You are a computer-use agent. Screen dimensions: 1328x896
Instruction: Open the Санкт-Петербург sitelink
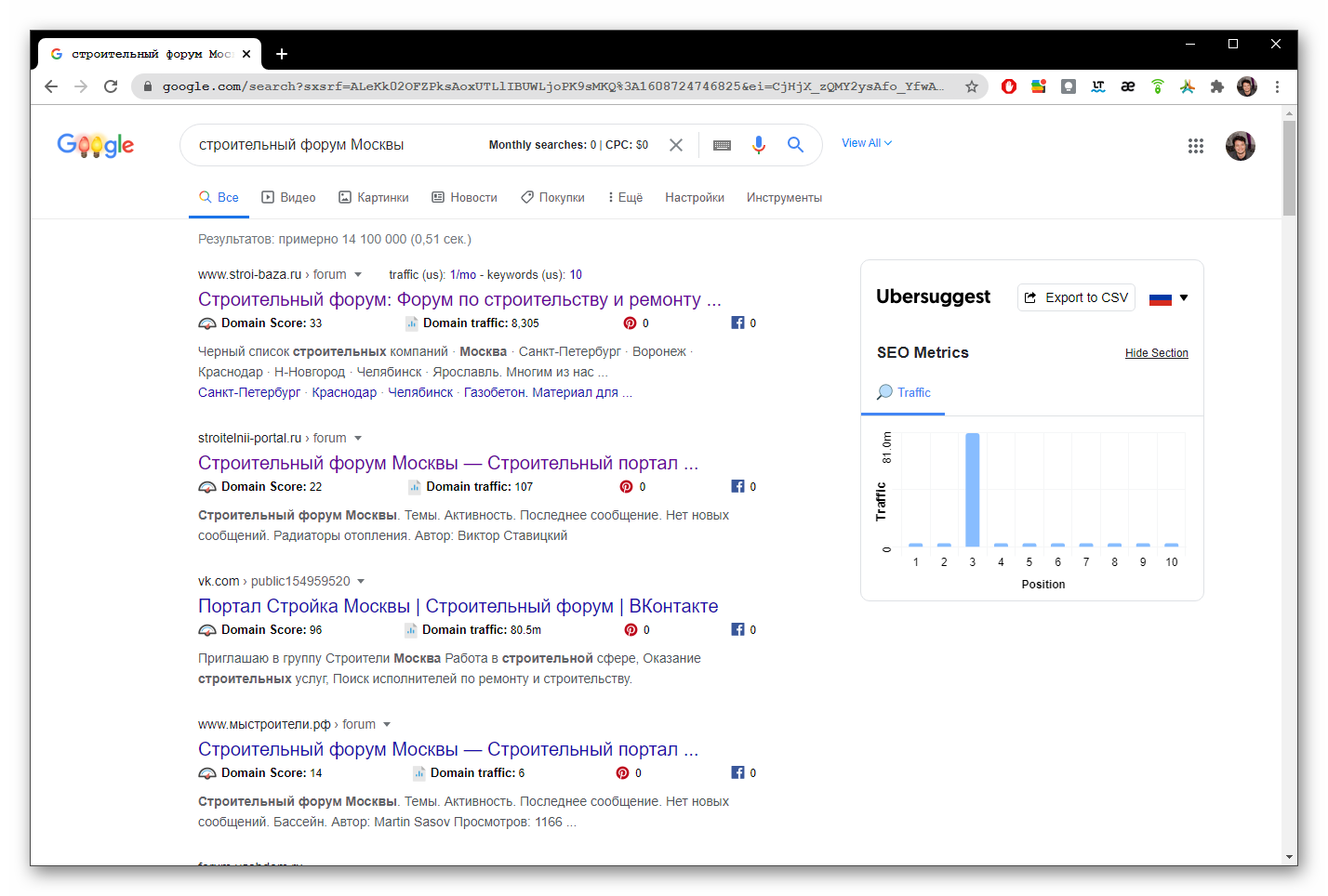[249, 393]
